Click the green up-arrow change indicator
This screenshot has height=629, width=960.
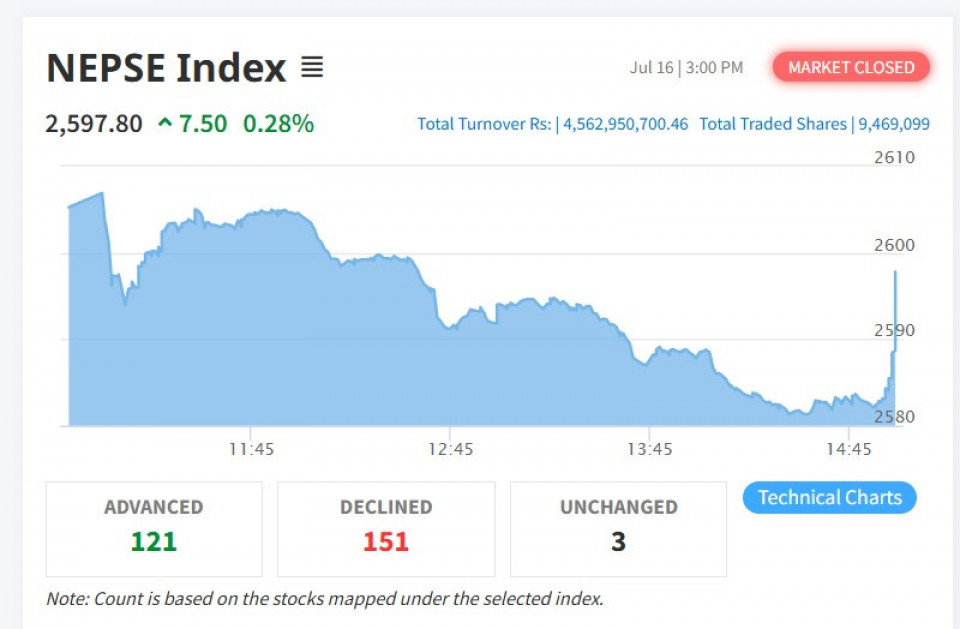point(165,123)
